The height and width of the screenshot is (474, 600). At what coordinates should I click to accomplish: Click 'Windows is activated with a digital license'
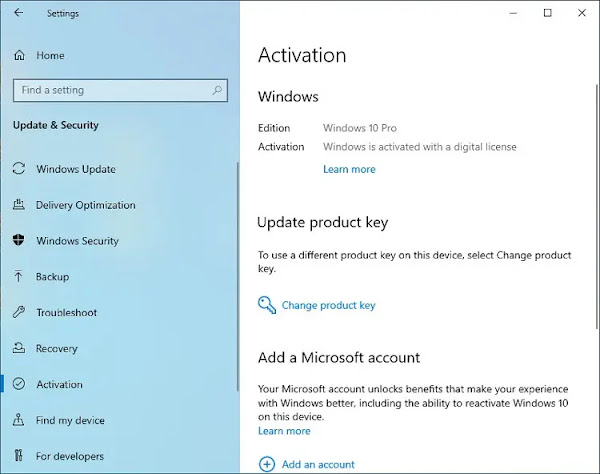pos(420,147)
